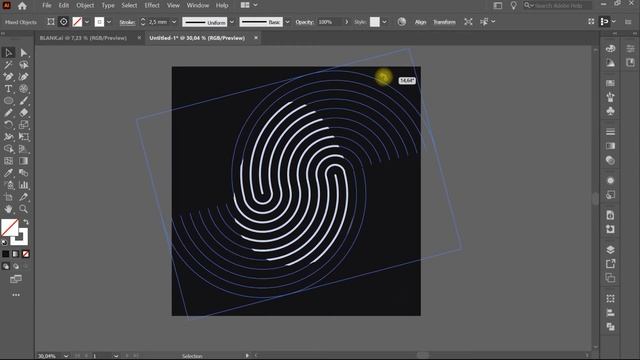
Task: Open the Object menu
Action: click(x=85, y=5)
